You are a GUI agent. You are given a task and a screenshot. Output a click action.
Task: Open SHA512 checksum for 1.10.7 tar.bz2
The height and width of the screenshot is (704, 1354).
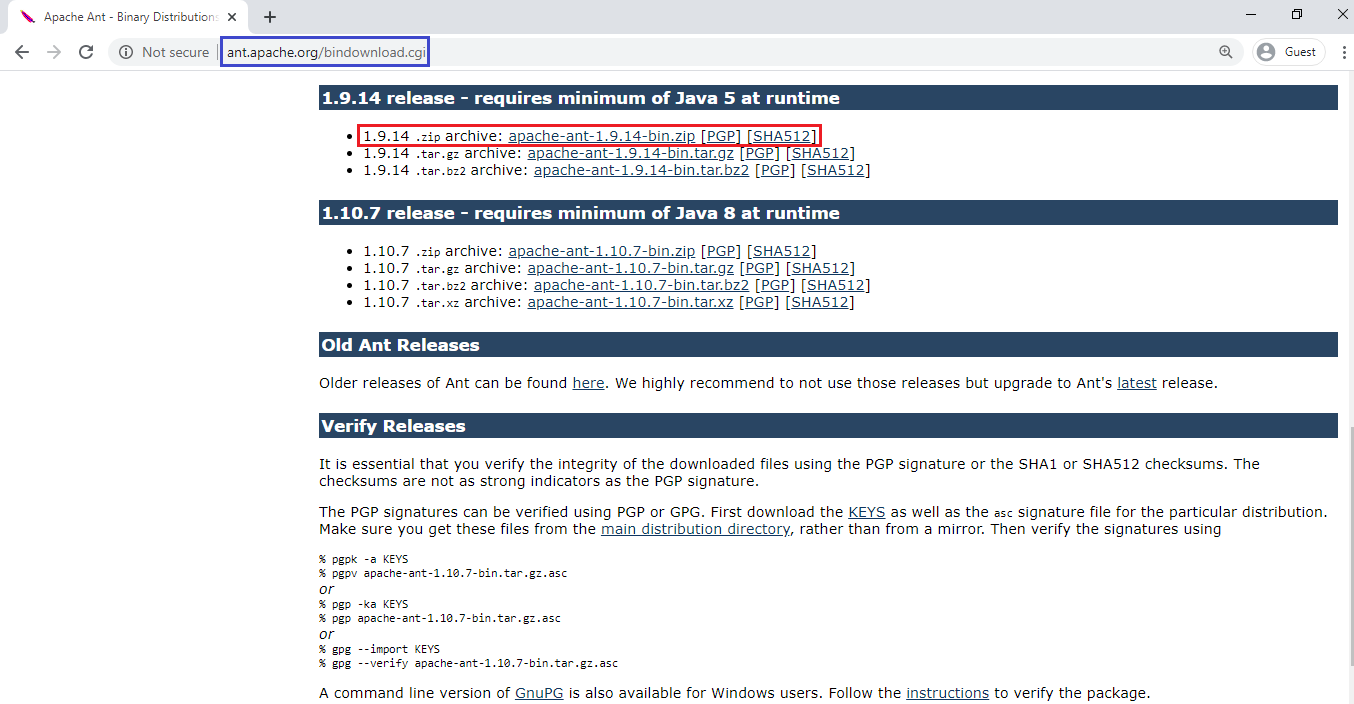[836, 285]
